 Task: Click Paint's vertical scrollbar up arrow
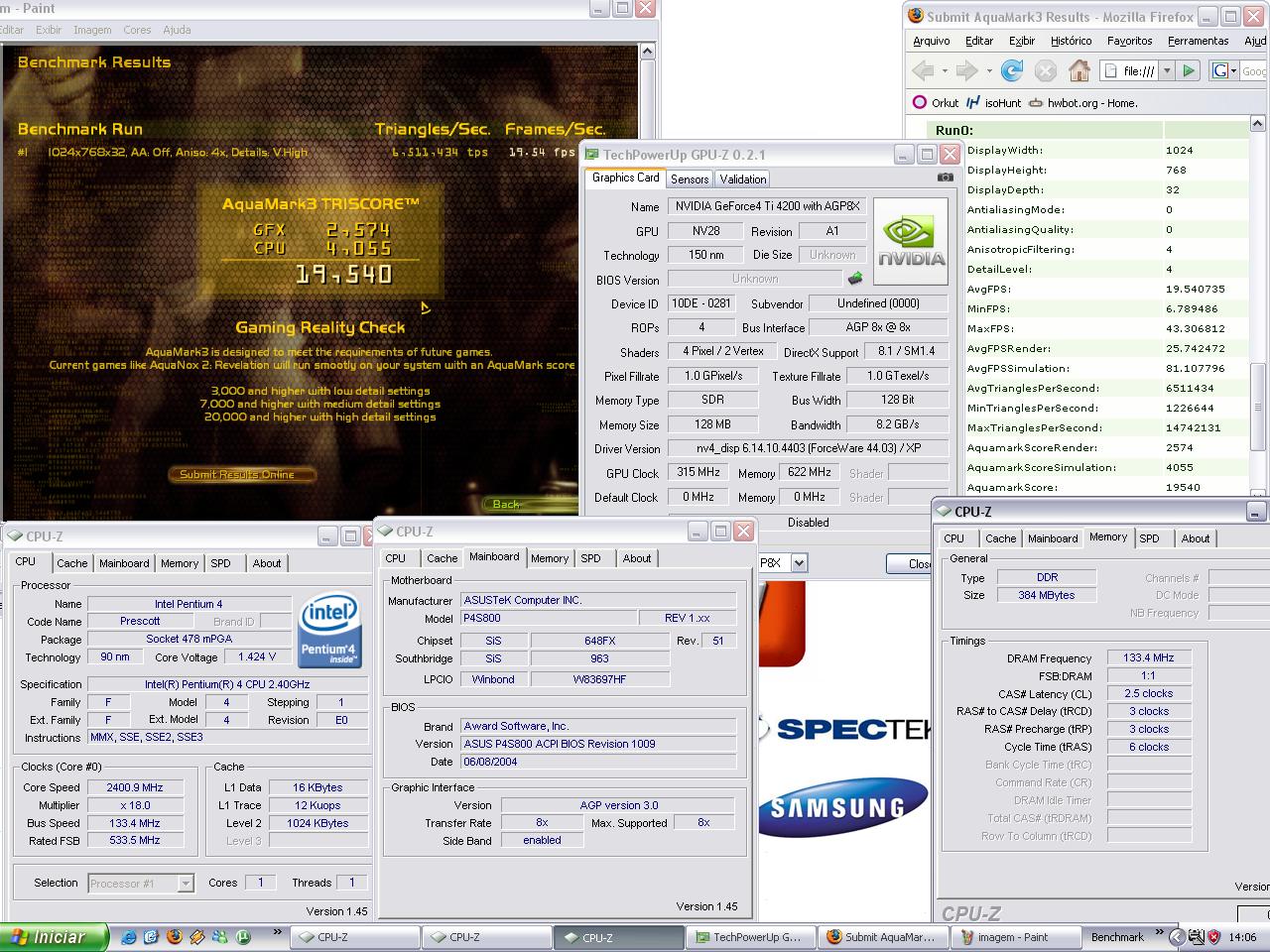coord(648,53)
